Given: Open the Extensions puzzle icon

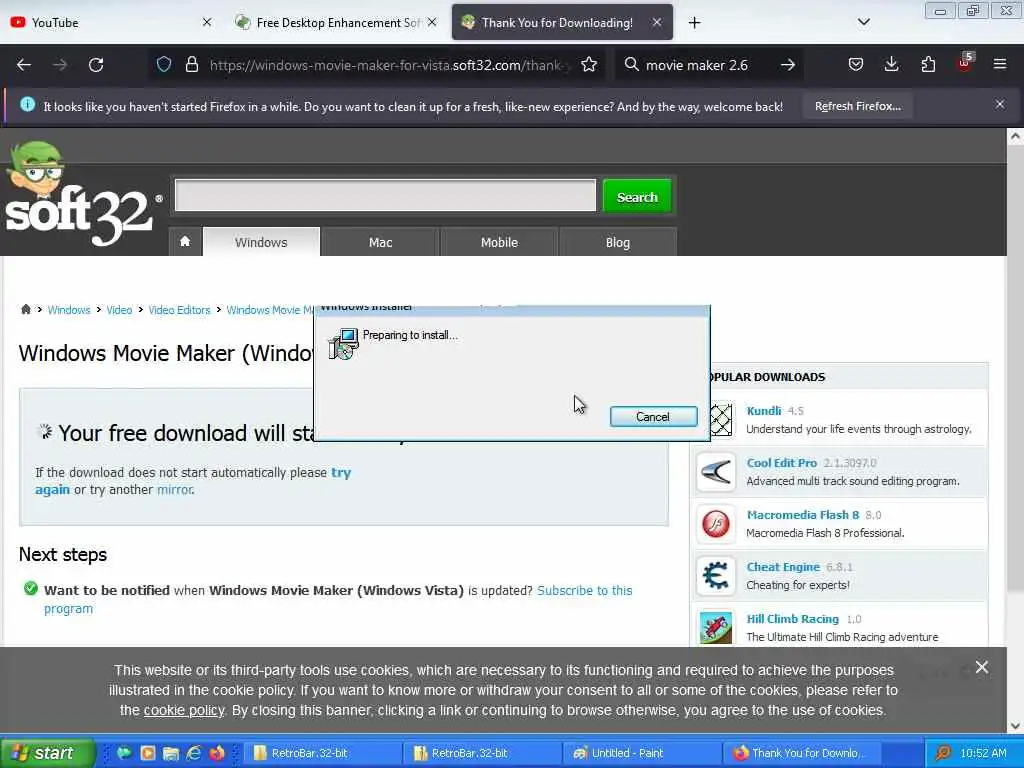Looking at the screenshot, I should (928, 64).
